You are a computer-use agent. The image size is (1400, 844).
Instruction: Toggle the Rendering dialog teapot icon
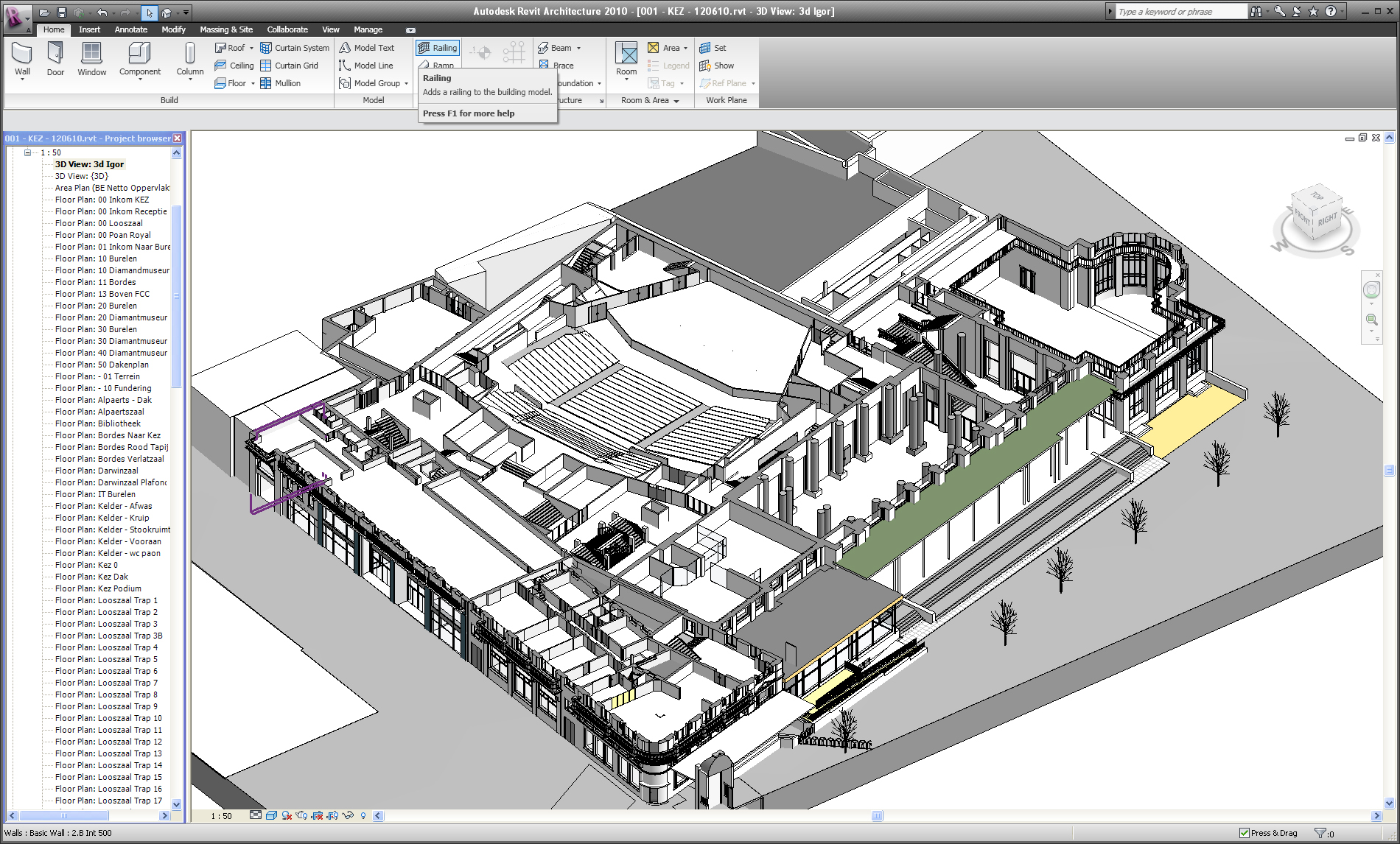301,815
